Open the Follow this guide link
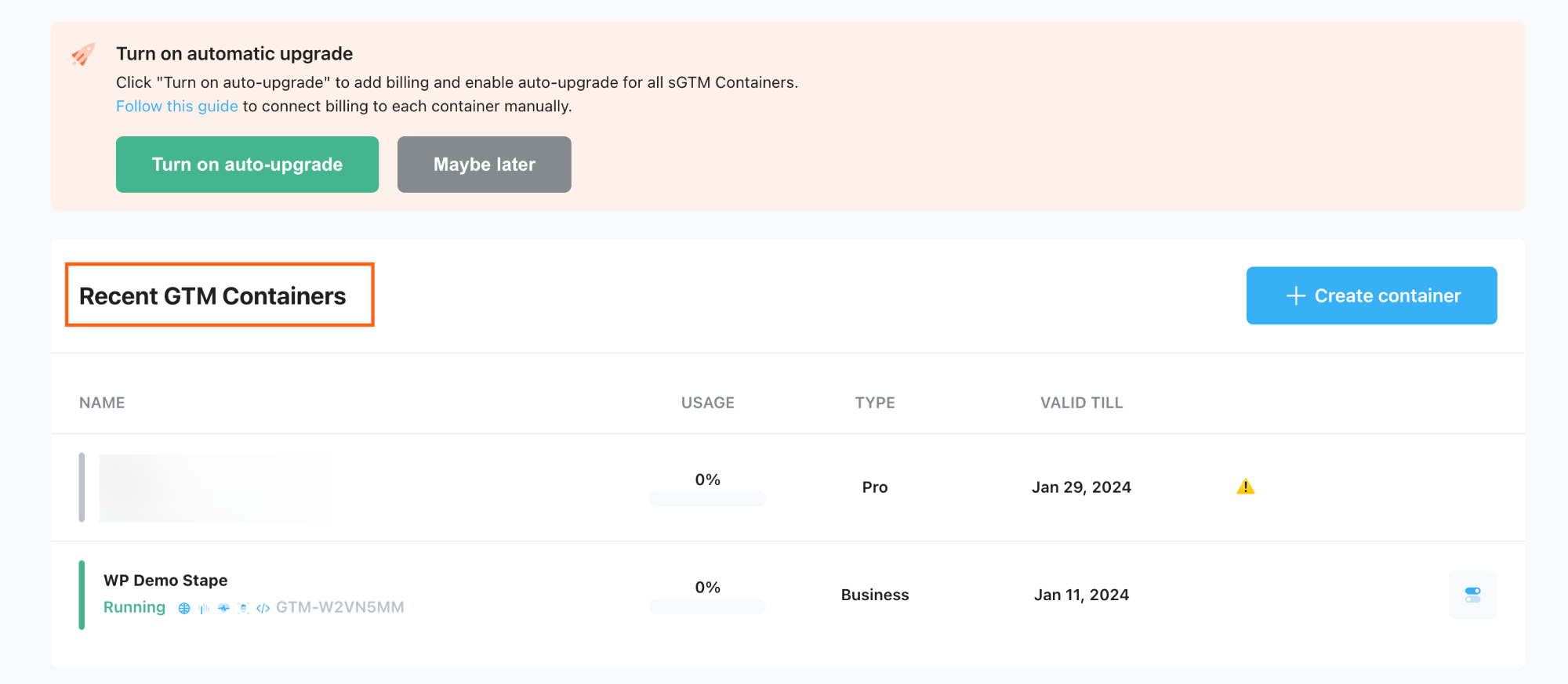The image size is (1568, 684). 177,106
